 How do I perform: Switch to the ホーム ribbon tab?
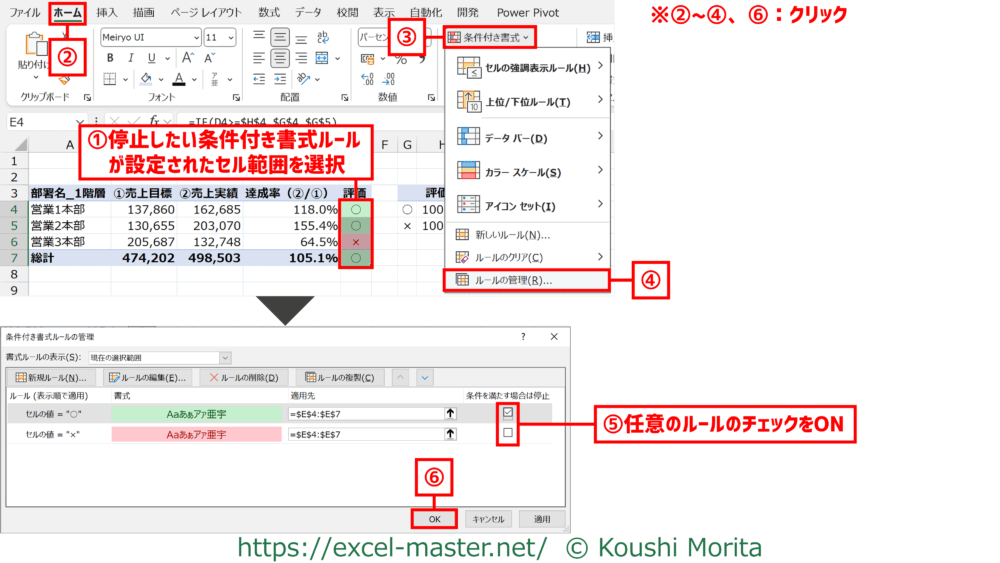67,13
